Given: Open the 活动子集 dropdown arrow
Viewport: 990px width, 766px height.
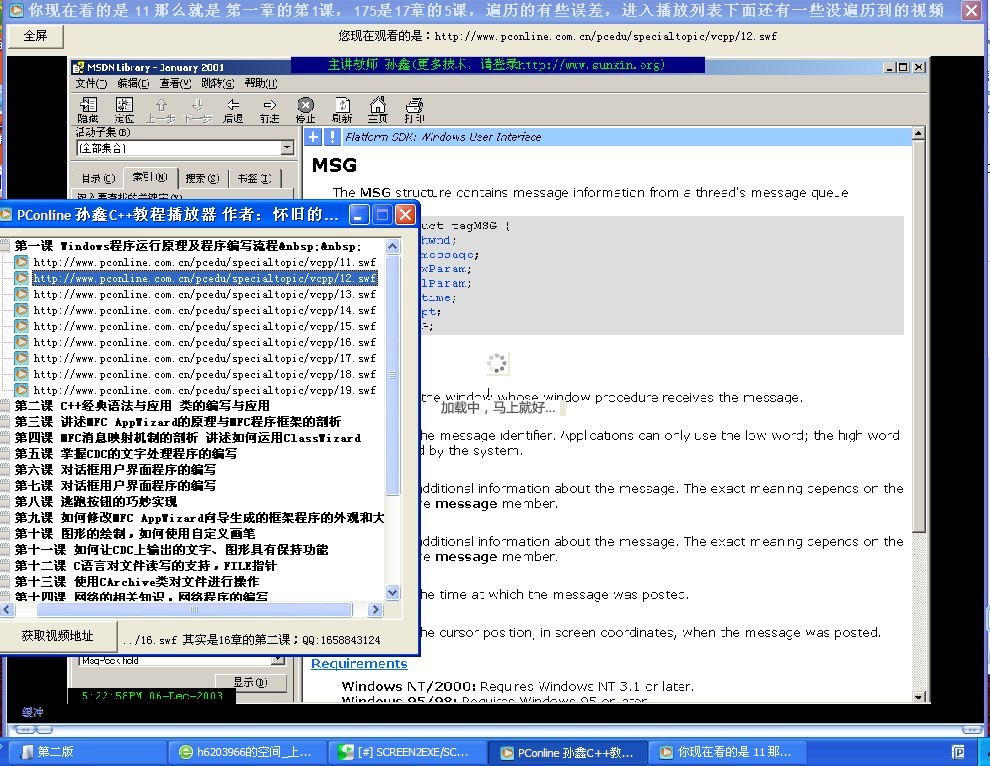Looking at the screenshot, I should click(287, 148).
